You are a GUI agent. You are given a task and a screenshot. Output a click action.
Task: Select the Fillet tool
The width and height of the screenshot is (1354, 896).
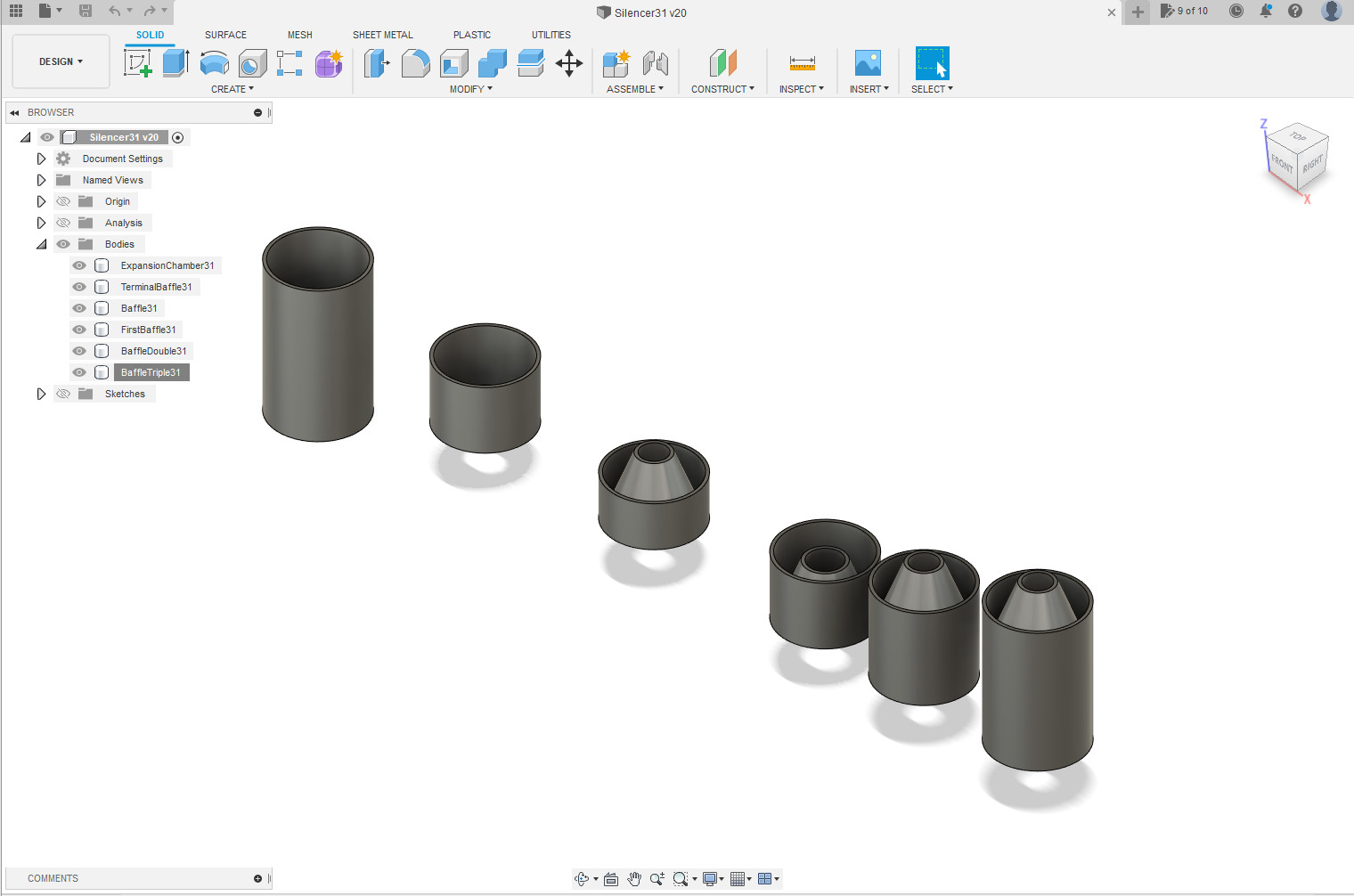click(415, 63)
